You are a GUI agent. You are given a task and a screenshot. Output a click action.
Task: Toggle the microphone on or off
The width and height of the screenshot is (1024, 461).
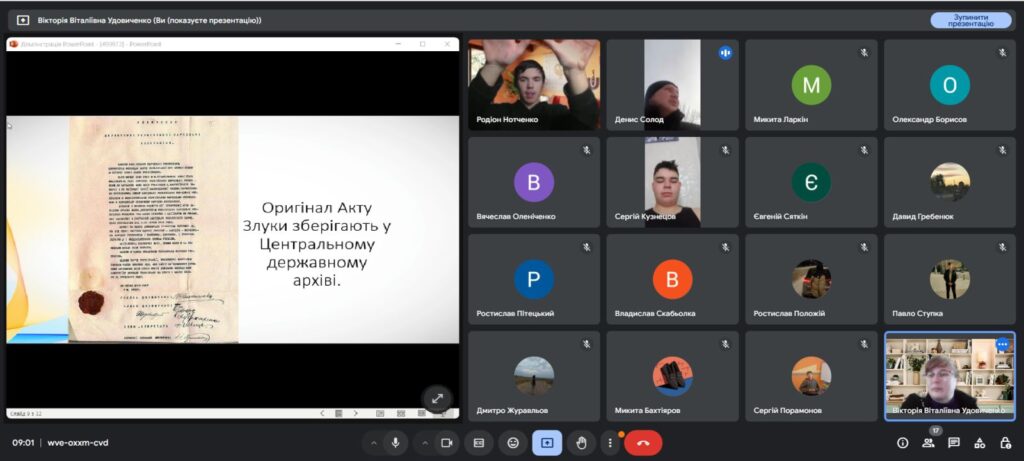(396, 442)
